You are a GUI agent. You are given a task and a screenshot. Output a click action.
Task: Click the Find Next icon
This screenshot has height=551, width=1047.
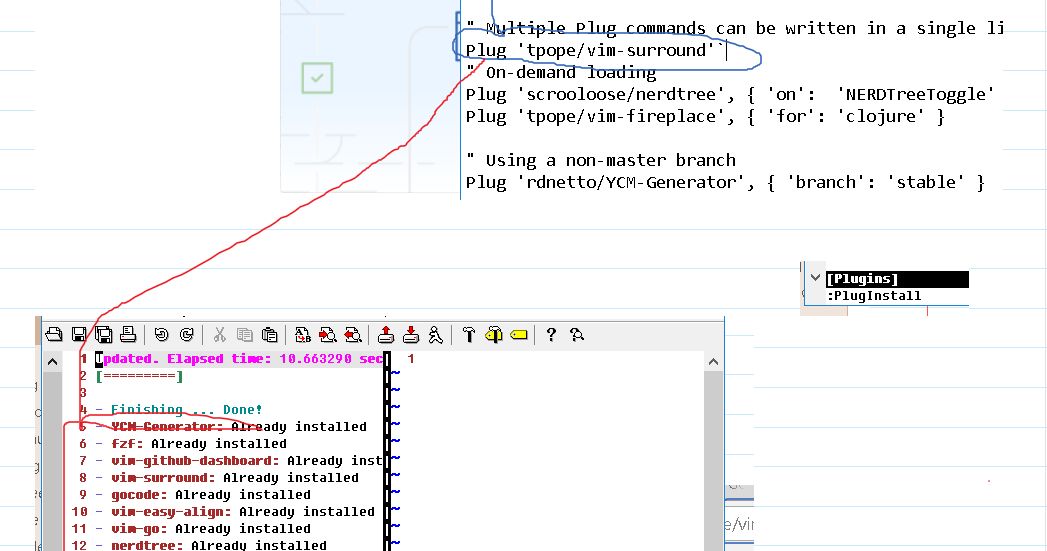point(328,335)
